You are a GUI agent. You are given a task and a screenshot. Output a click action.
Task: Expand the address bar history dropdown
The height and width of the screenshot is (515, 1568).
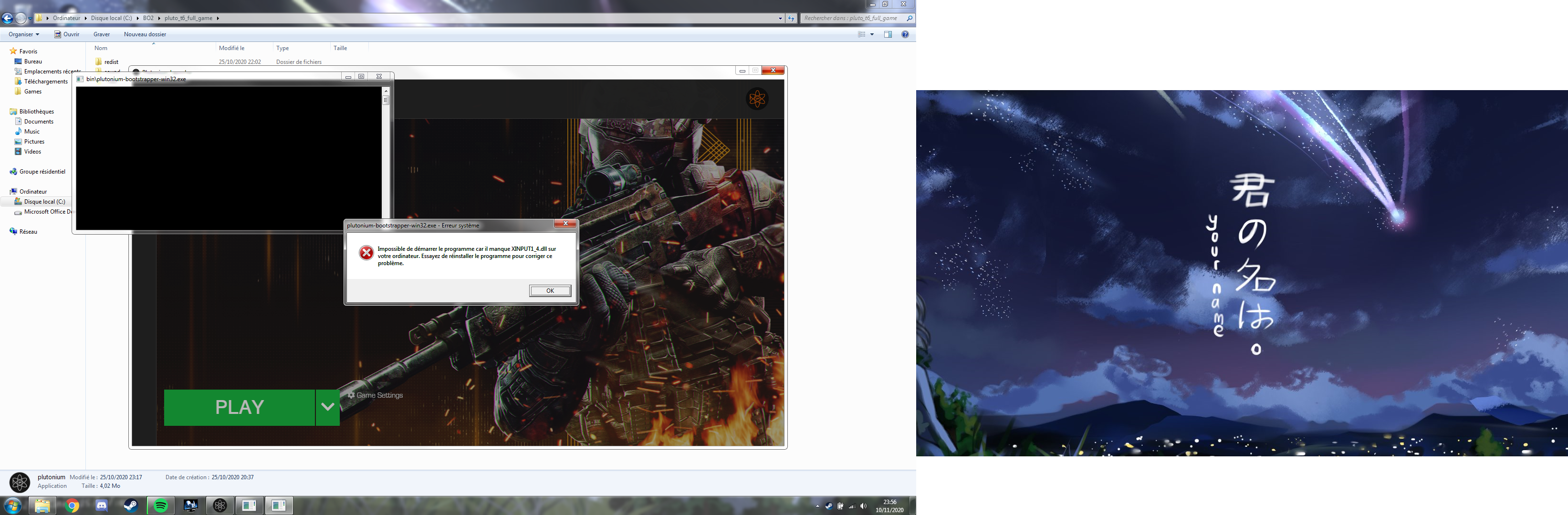coord(780,18)
